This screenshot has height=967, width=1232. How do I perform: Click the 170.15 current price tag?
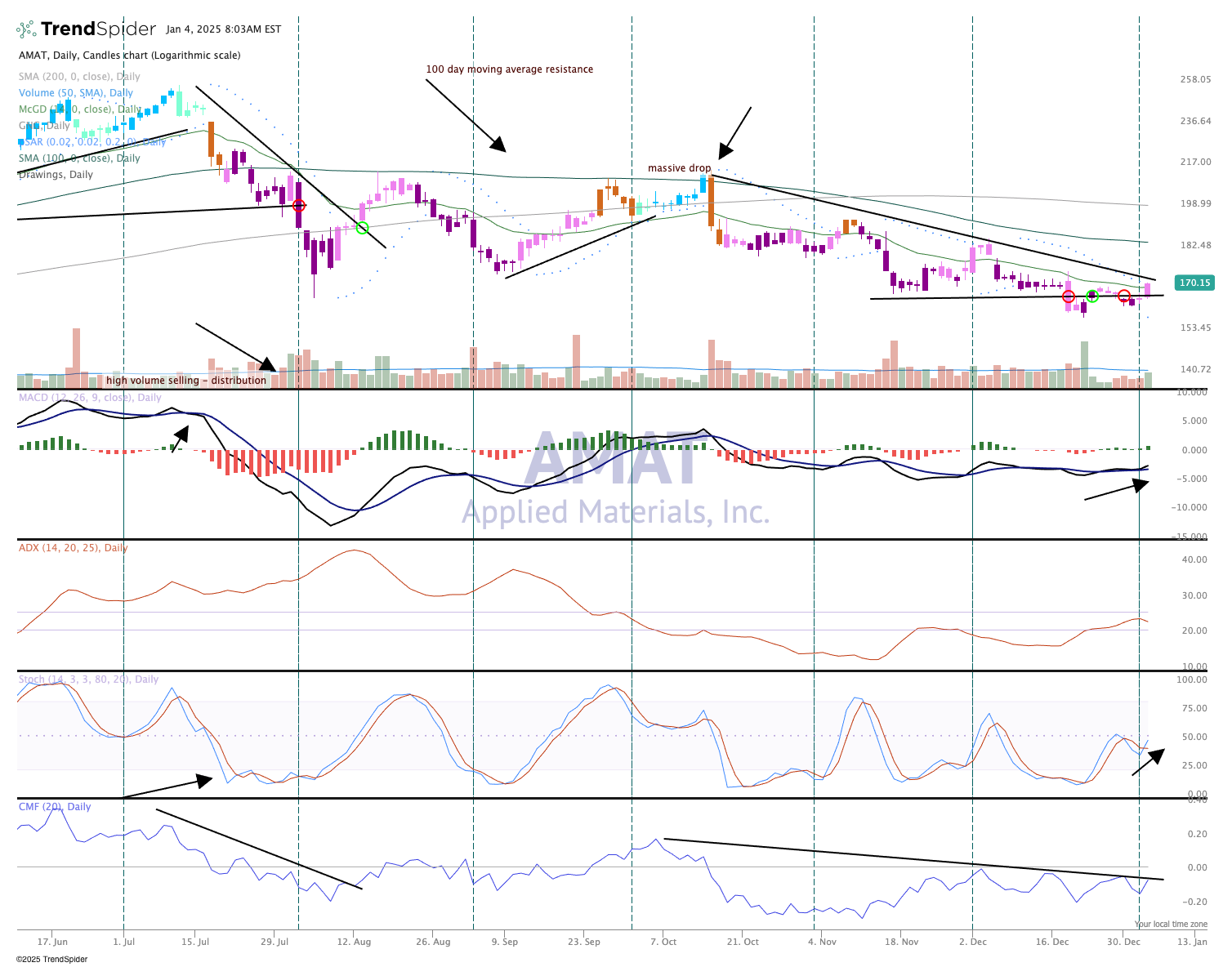1194,283
